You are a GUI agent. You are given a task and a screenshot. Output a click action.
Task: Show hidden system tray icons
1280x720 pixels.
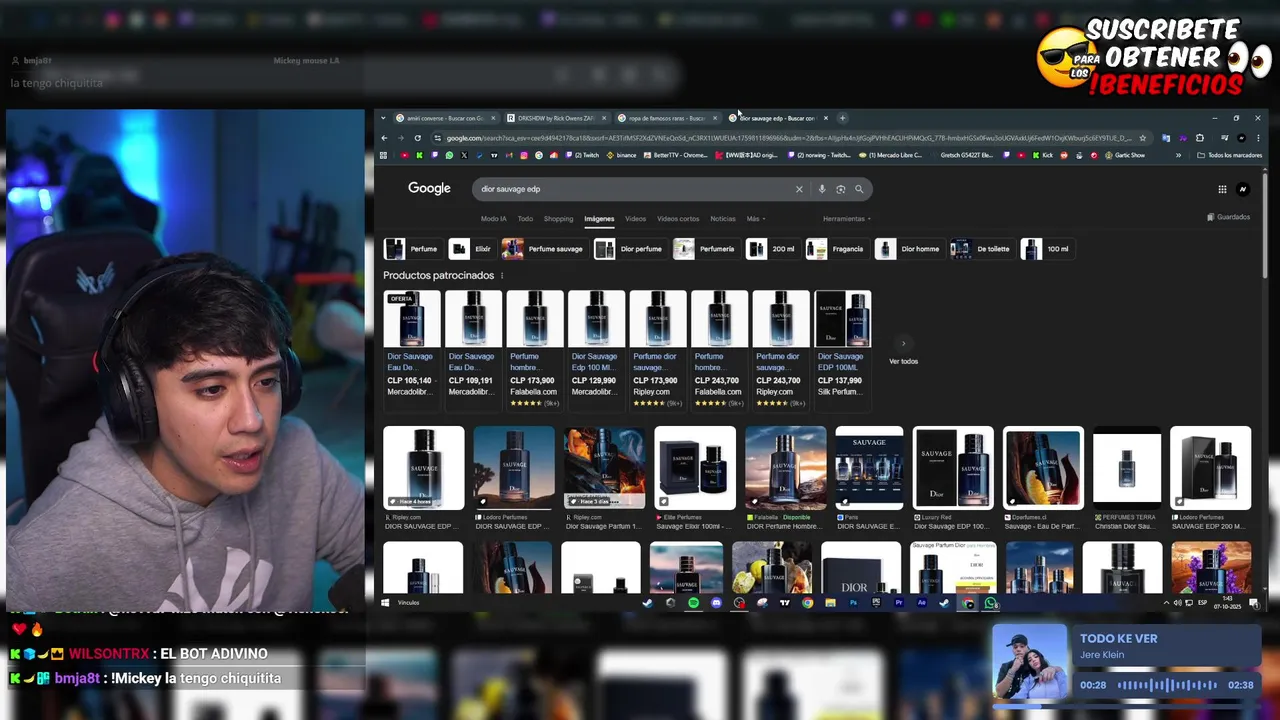coord(1166,603)
